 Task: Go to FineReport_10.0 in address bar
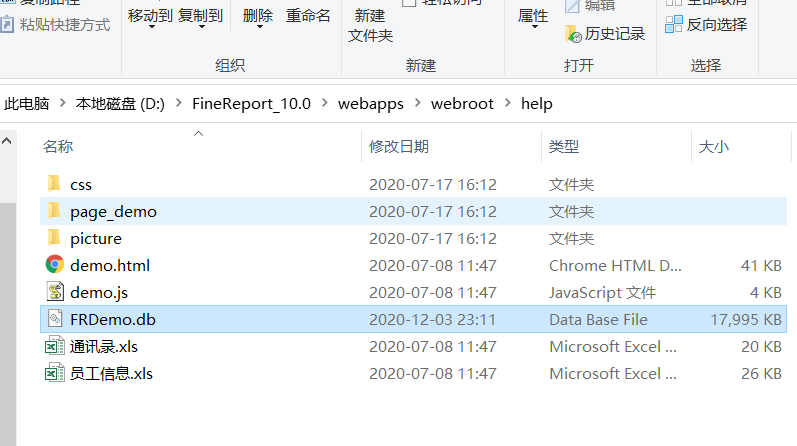(x=251, y=104)
